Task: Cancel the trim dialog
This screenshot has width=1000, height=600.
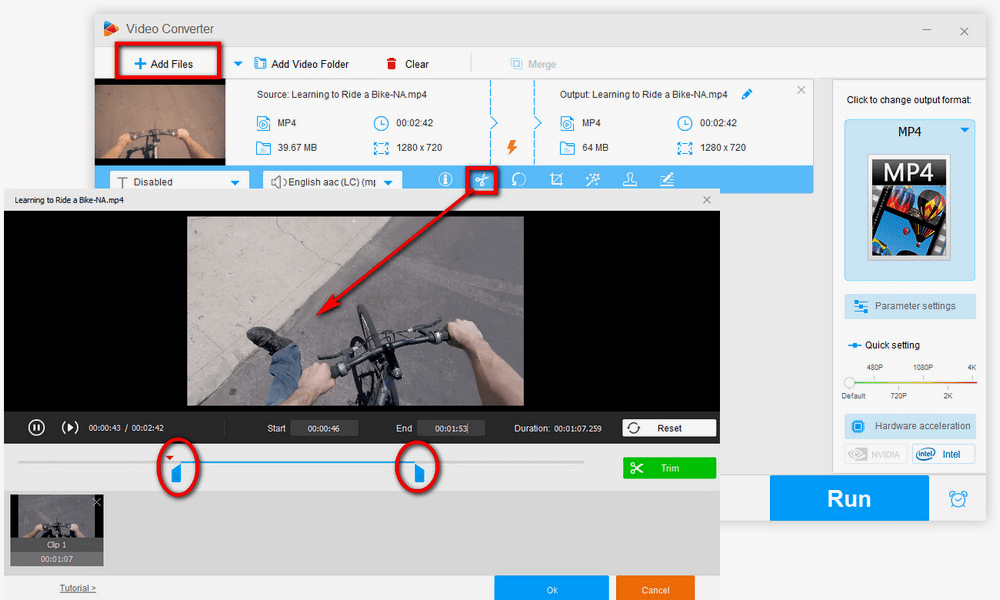Action: [655, 589]
